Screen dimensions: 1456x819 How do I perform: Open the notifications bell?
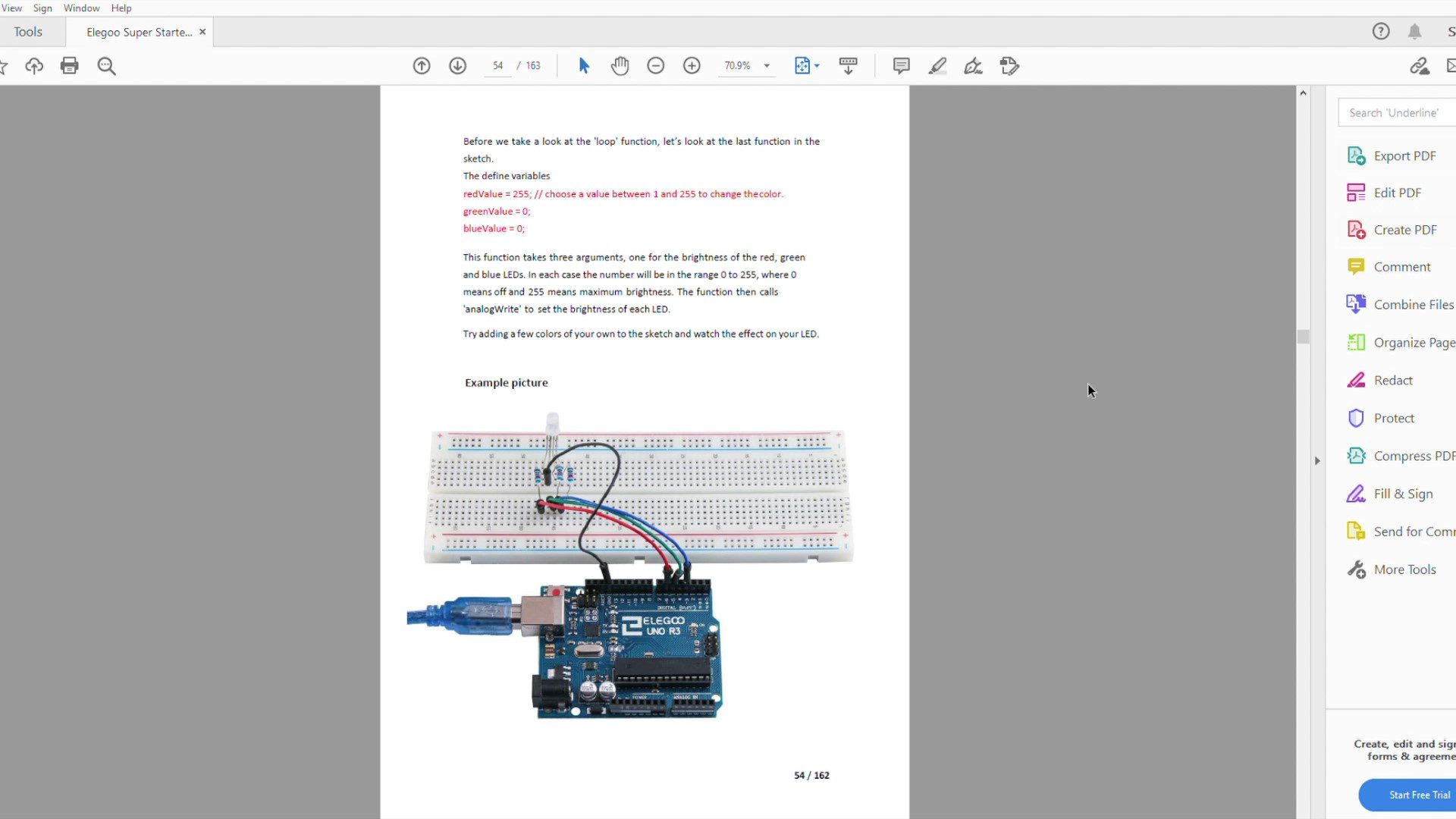click(x=1414, y=32)
